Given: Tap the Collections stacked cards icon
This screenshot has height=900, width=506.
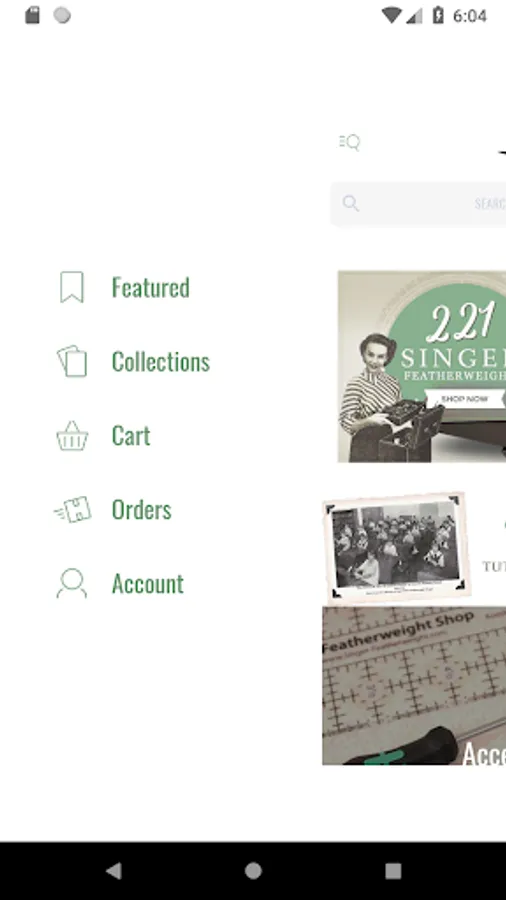Looking at the screenshot, I should coord(72,361).
